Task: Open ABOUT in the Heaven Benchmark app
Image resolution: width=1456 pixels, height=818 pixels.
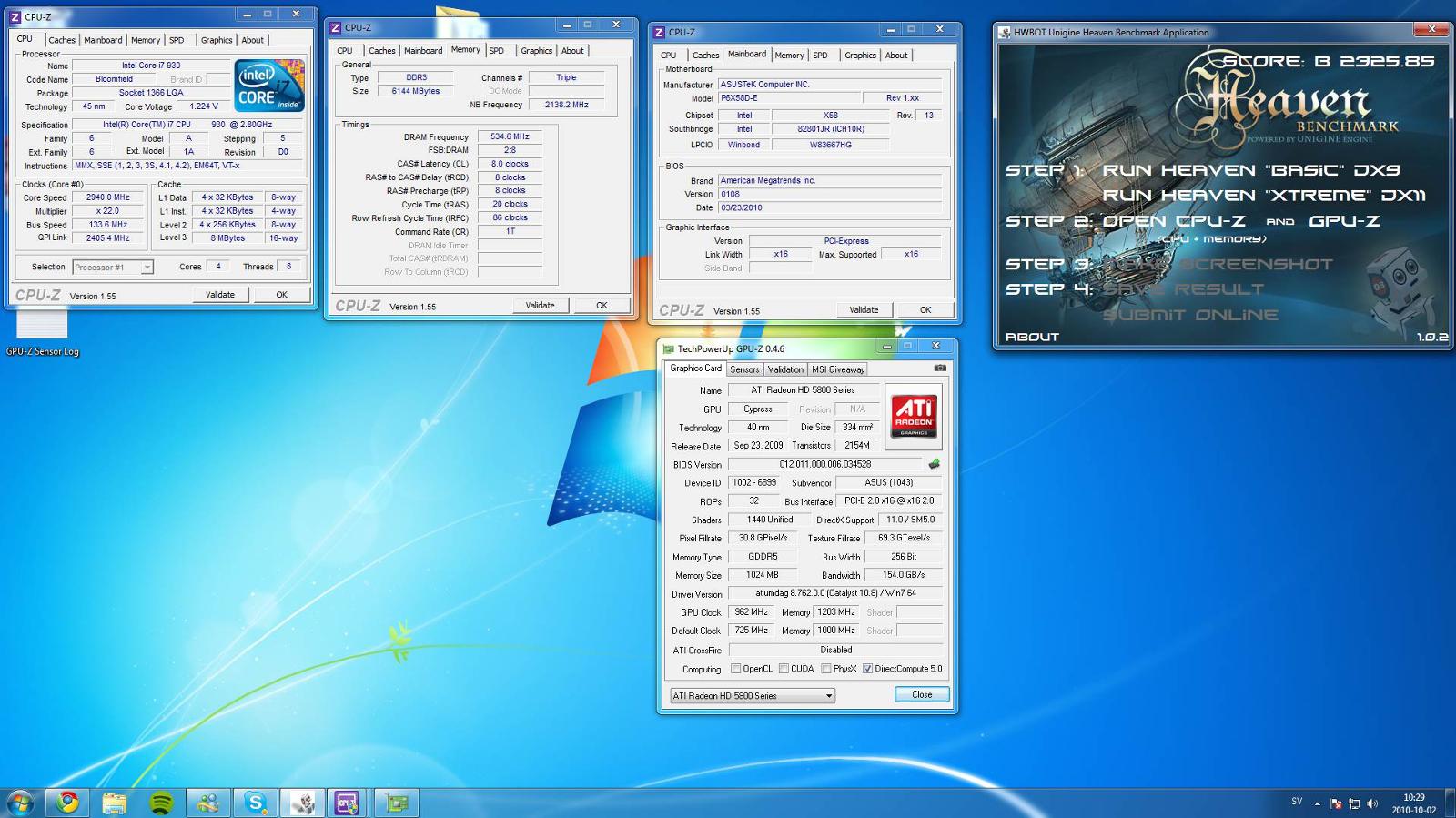Action: pyautogui.click(x=1032, y=337)
